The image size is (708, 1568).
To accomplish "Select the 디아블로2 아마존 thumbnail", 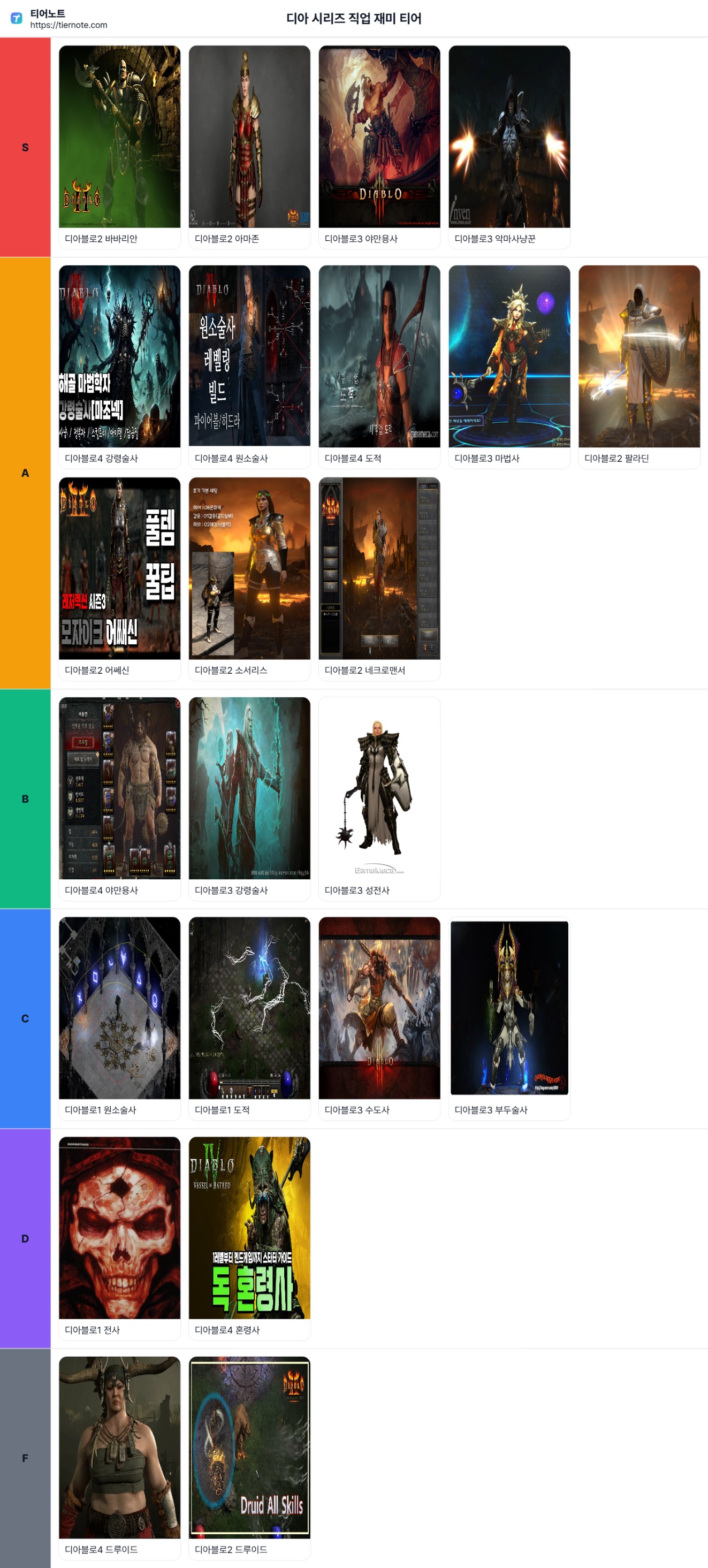I will [x=249, y=137].
